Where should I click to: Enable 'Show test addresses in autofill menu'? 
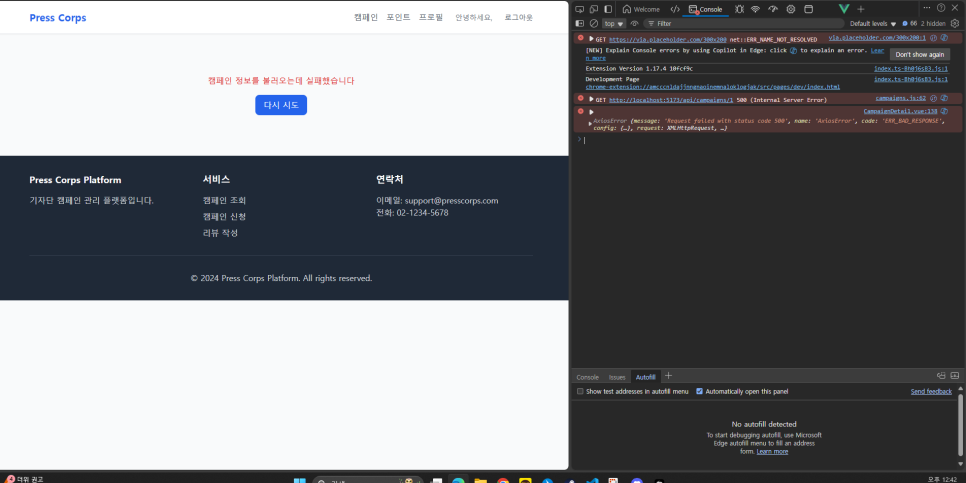[580, 391]
